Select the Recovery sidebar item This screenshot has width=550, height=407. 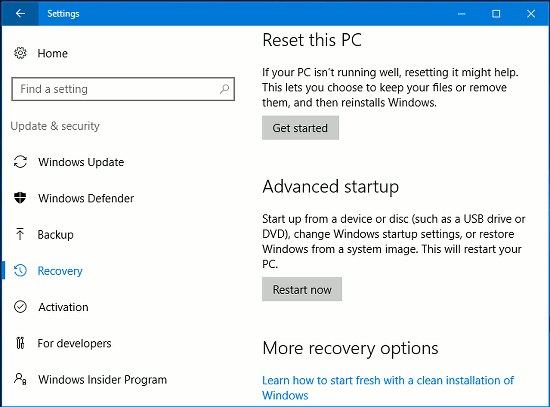coord(60,271)
